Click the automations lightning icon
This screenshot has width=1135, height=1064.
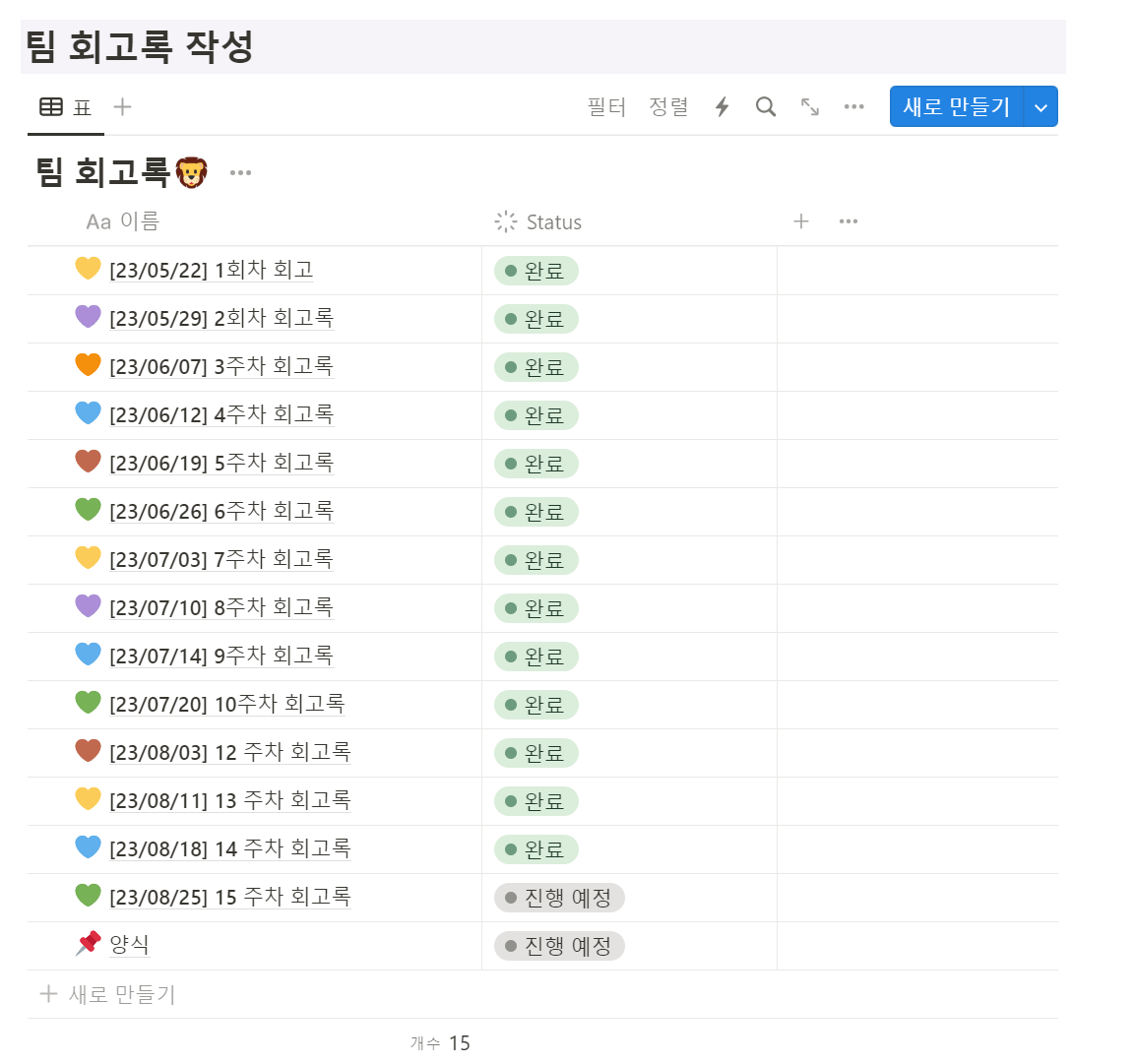tap(722, 106)
